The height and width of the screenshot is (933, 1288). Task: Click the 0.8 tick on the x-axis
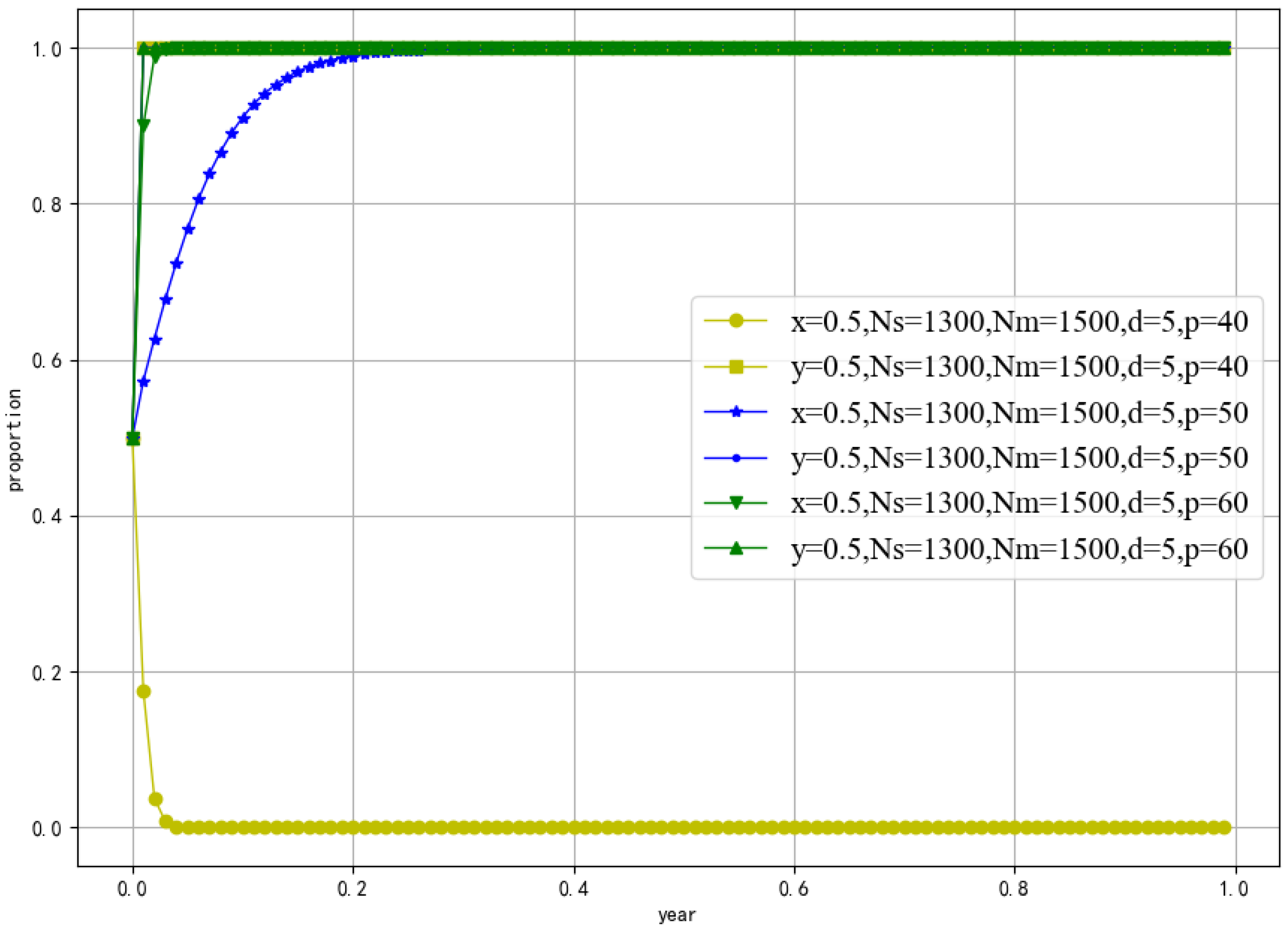(1014, 888)
